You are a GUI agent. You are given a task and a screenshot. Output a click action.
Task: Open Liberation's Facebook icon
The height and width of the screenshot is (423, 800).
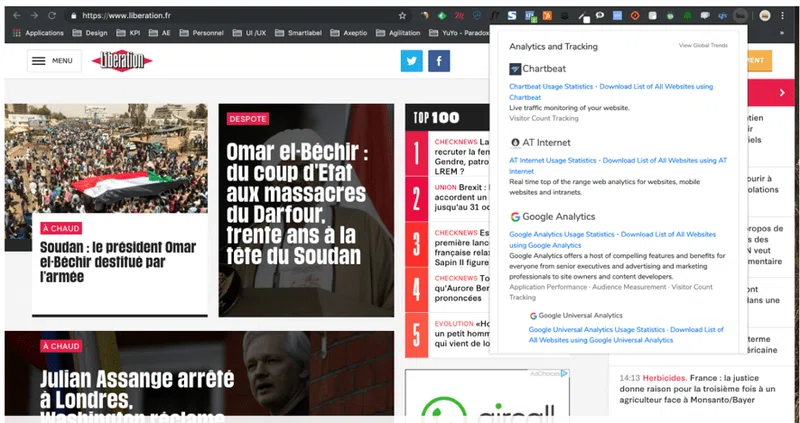(x=439, y=61)
